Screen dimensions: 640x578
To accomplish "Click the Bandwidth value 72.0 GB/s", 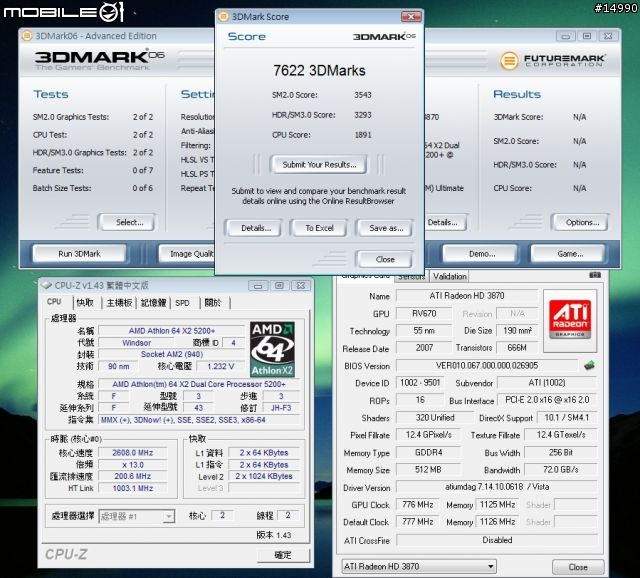I will (560, 469).
